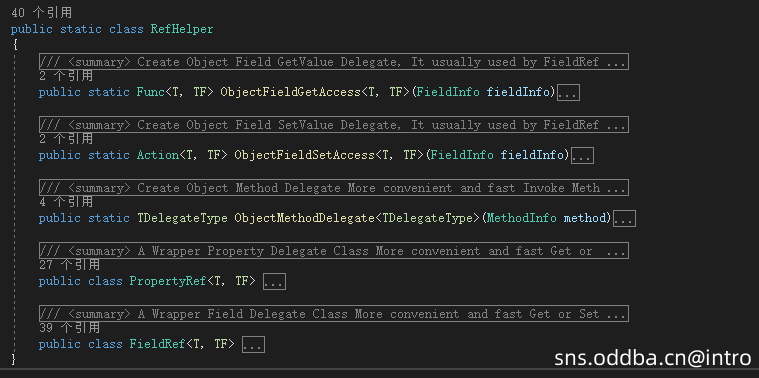Expand the Wrapper Property Delegate summary comment
759x378 pixels.
(x=334, y=250)
